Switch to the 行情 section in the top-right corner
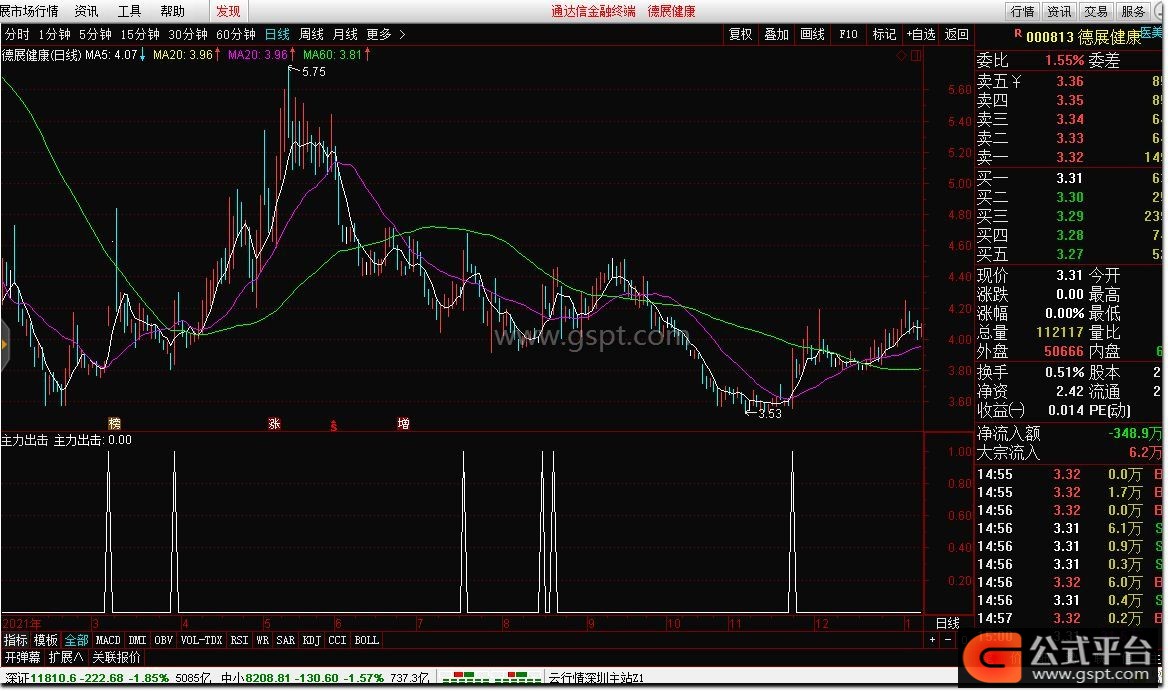 click(x=1022, y=11)
